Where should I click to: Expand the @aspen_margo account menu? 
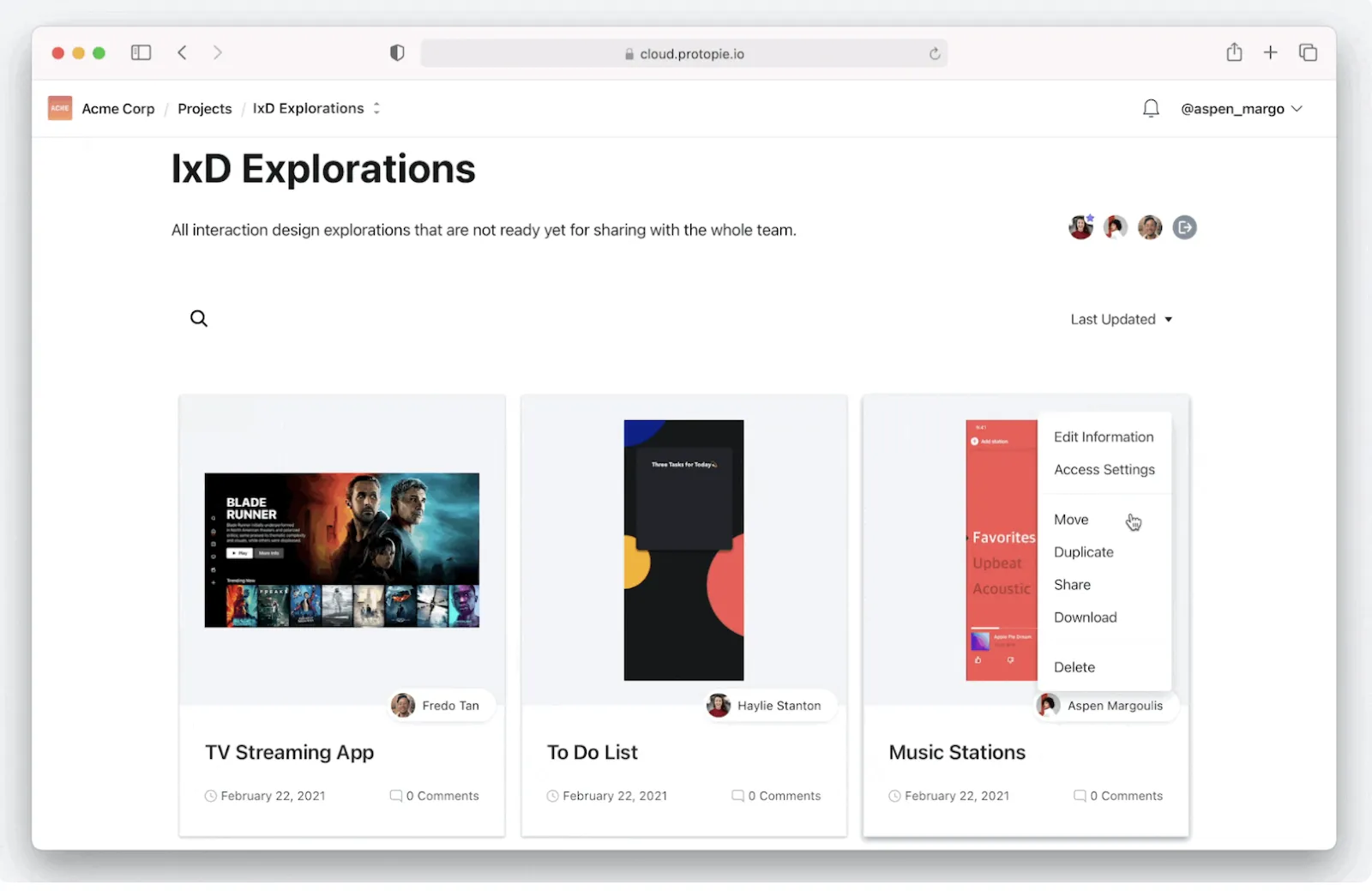coord(1242,109)
